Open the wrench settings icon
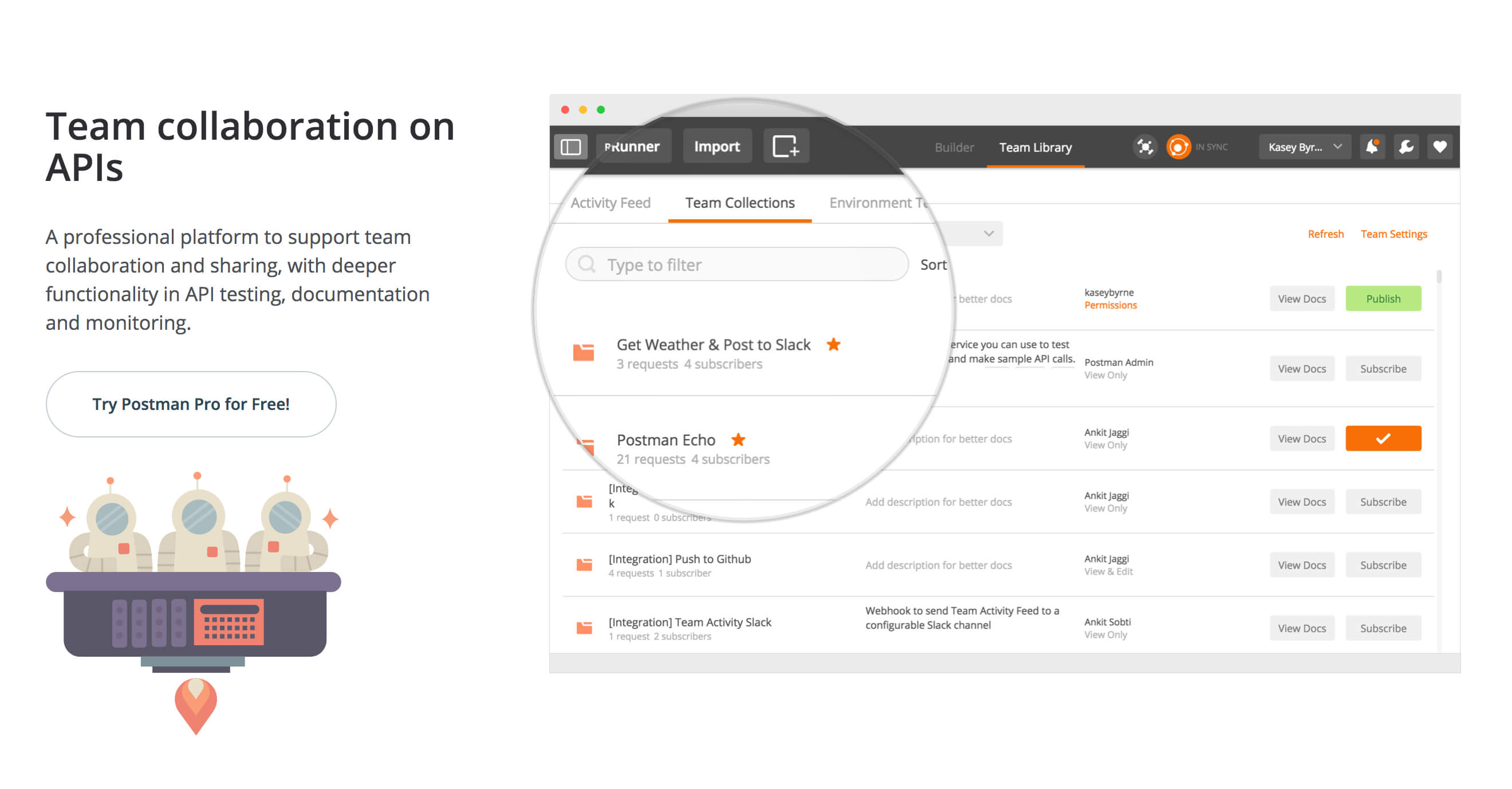This screenshot has width=1512, height=789. coord(1407,147)
